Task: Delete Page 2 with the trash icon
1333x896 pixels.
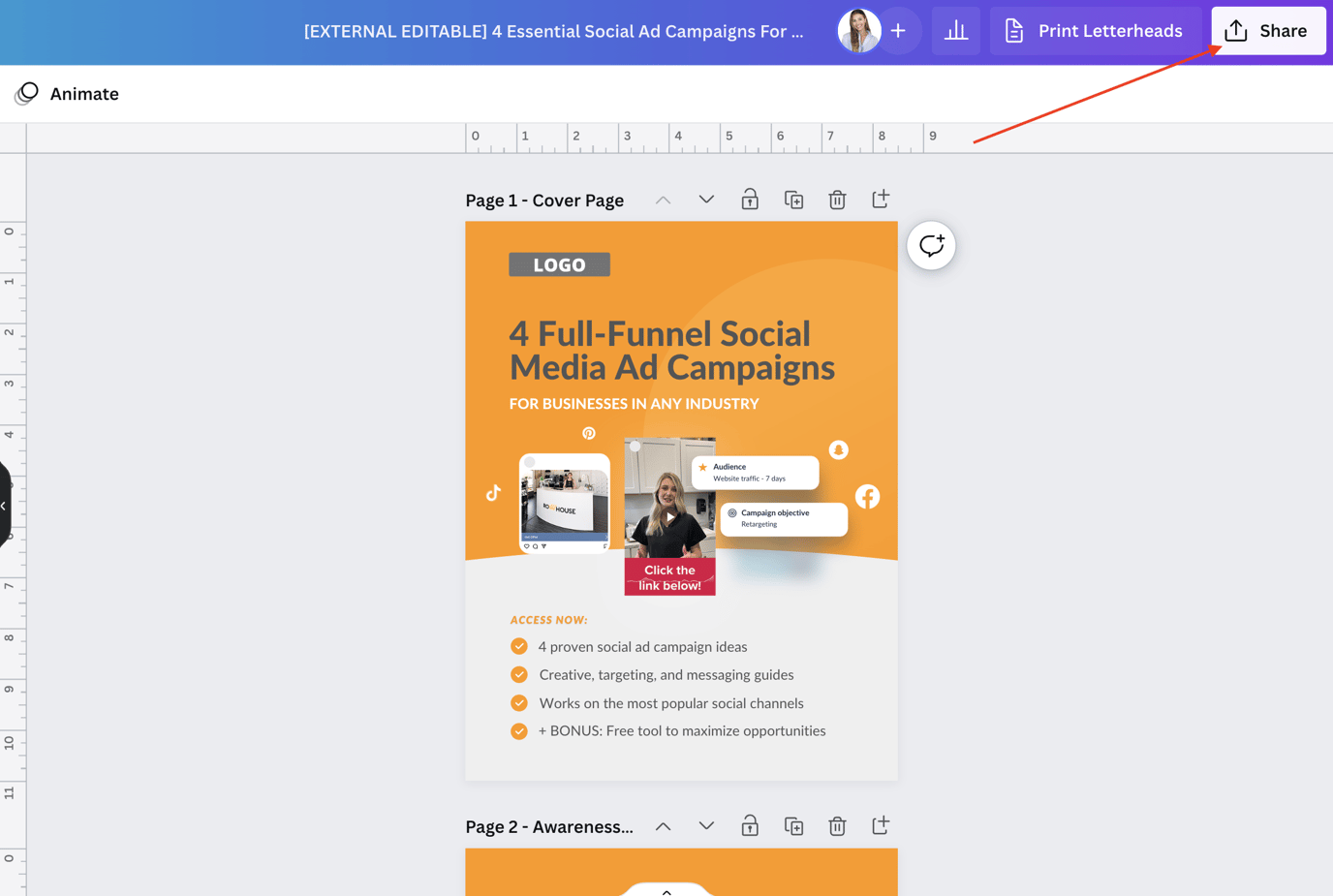Action: 837,825
